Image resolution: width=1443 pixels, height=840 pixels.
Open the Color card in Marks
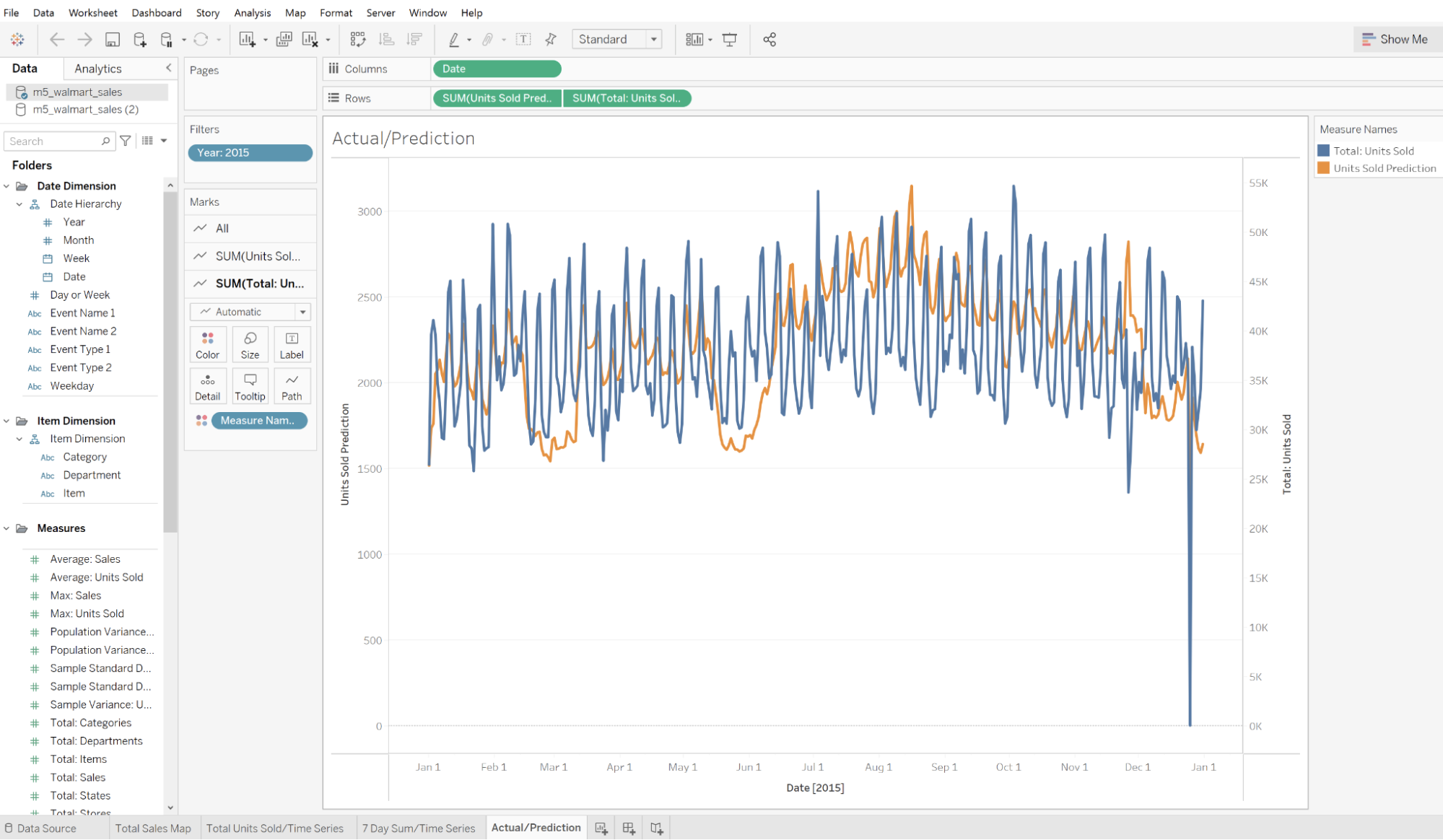click(x=207, y=344)
